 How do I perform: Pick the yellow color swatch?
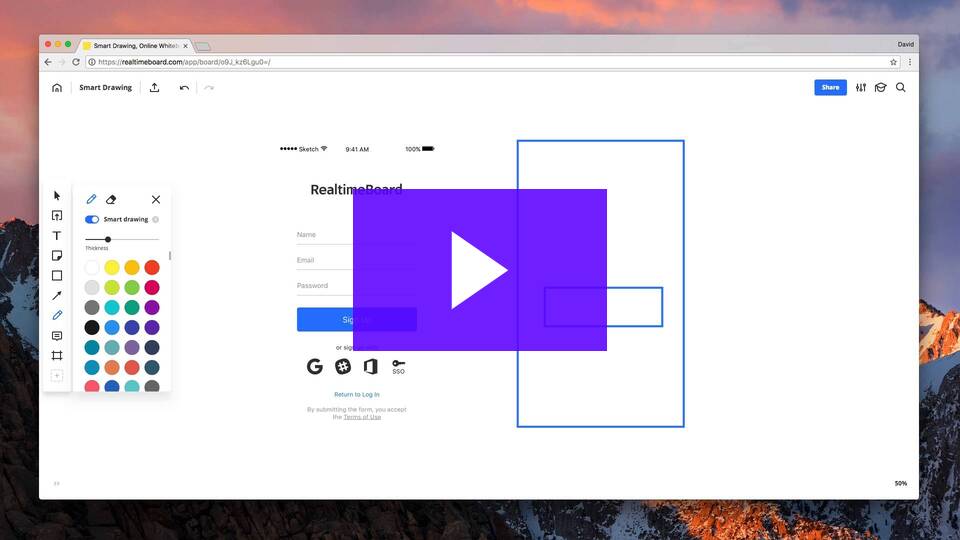[112, 268]
